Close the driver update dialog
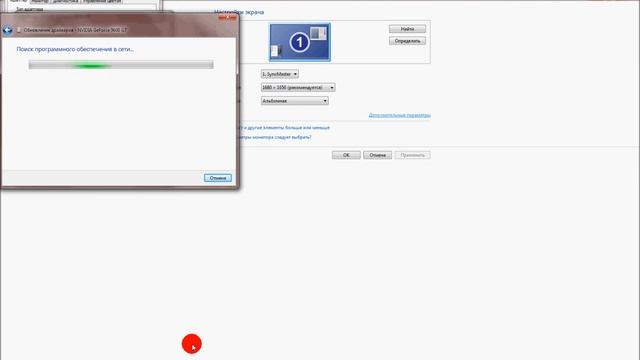Screen dimensions: 640x360 227,18
